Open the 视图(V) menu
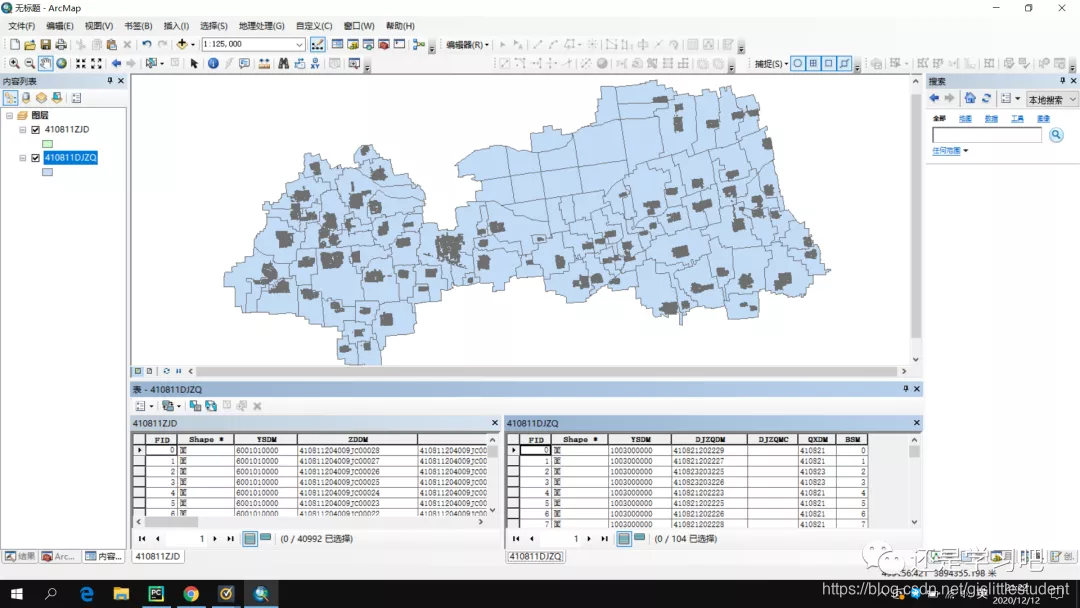This screenshot has width=1080, height=608. click(98, 26)
